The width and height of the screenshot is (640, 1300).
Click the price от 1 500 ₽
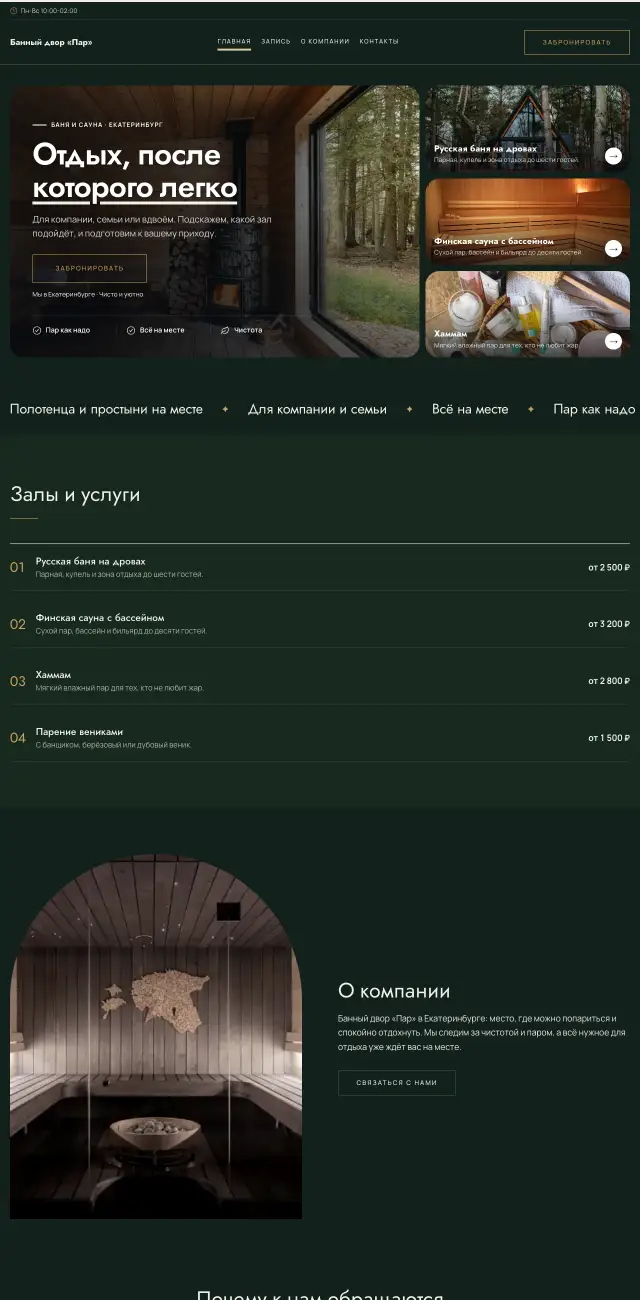tap(609, 738)
